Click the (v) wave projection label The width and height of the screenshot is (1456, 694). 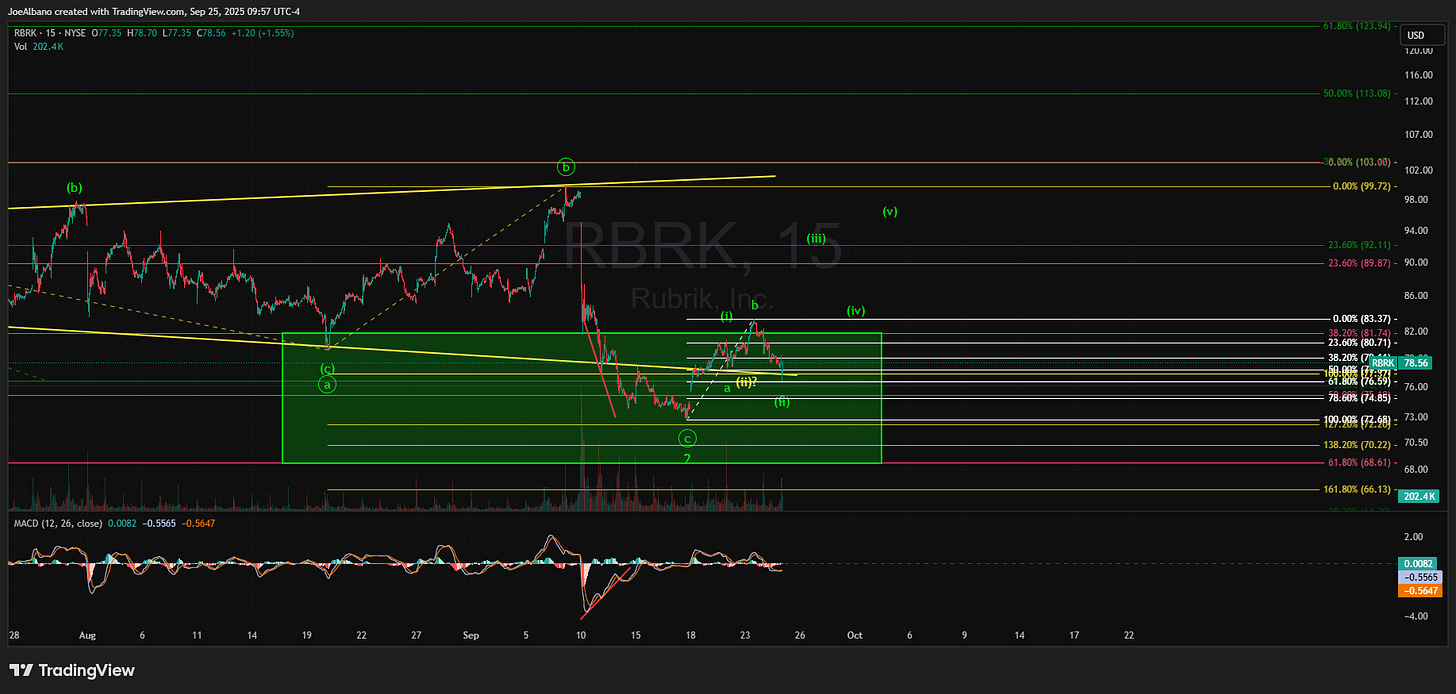pyautogui.click(x=890, y=212)
